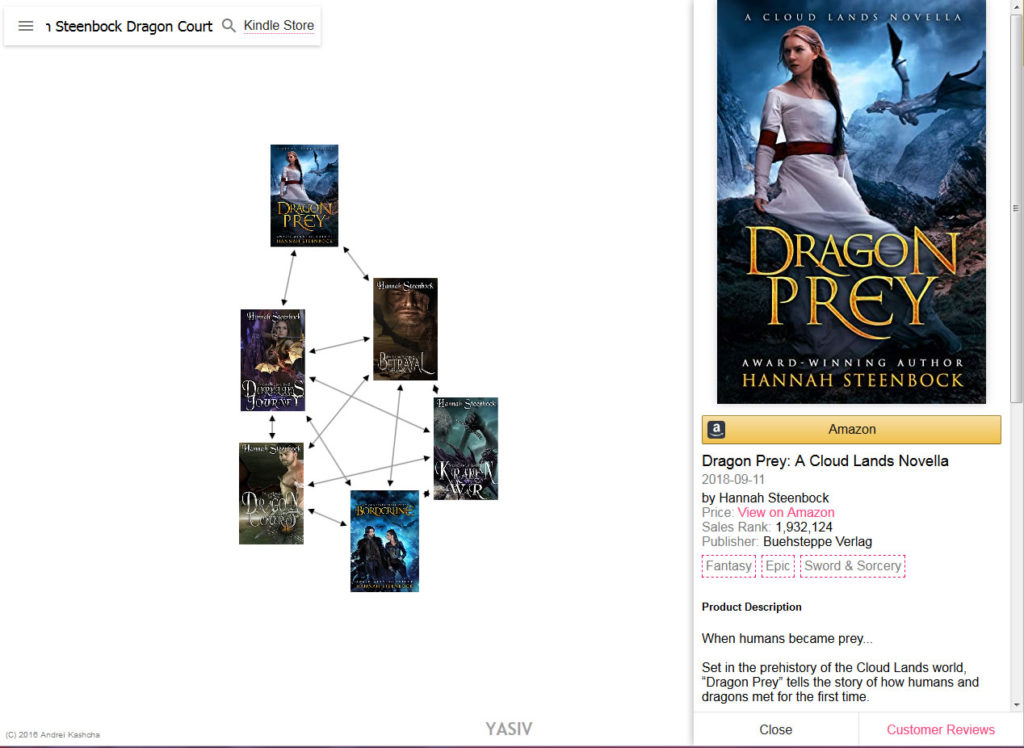1024x748 pixels.
Task: Open the Customer Reviews tab
Action: 940,730
